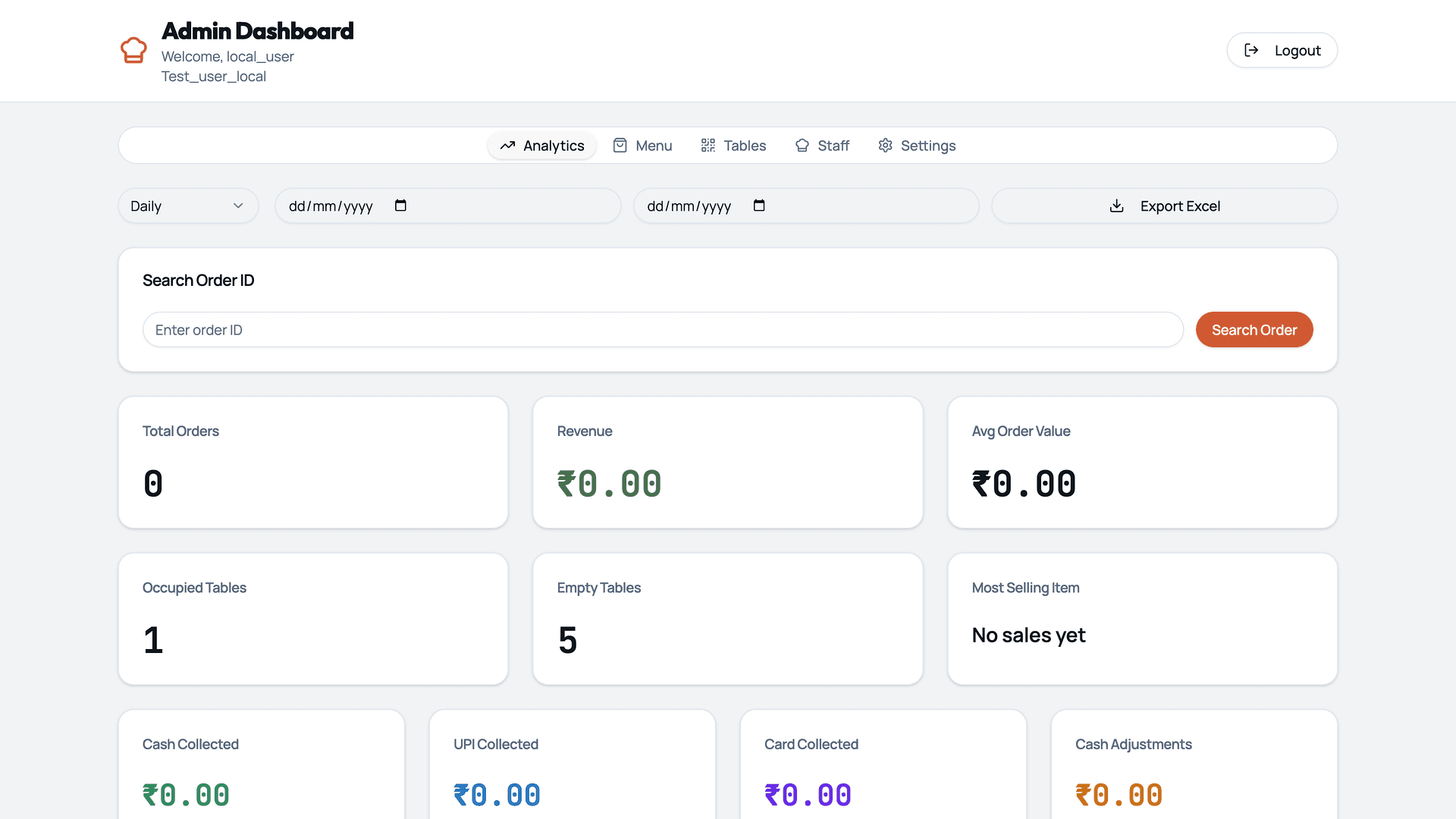Click the Menu shopping bag icon
The width and height of the screenshot is (1456, 819).
[620, 146]
